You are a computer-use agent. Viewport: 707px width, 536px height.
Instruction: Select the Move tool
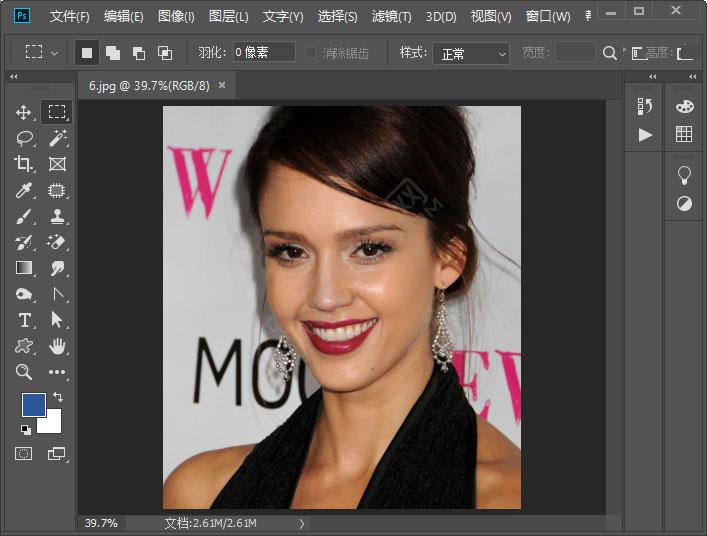[x=25, y=112]
